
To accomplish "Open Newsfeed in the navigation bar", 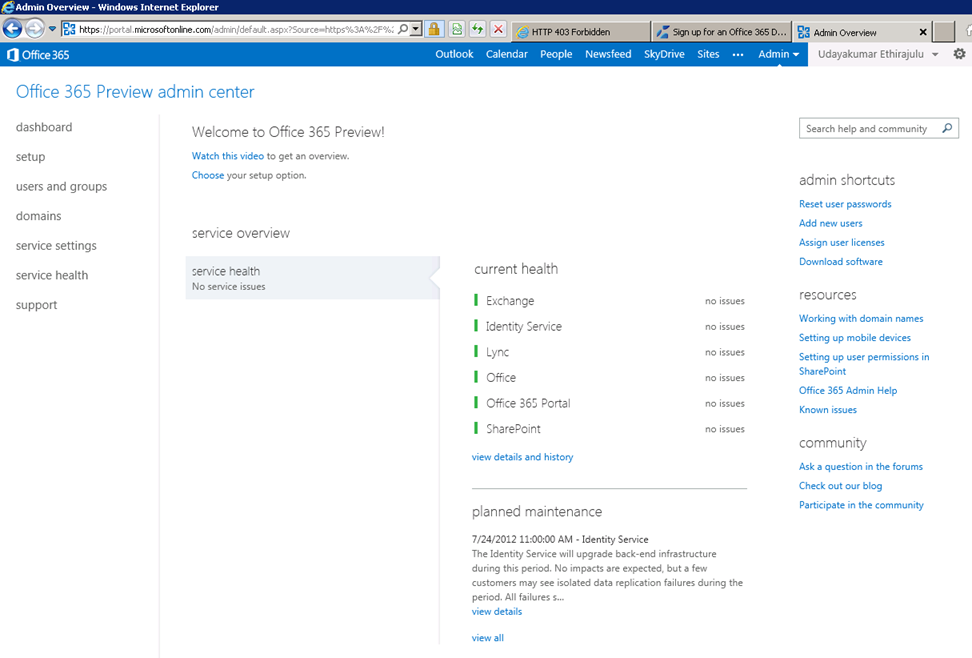I will (x=608, y=54).
